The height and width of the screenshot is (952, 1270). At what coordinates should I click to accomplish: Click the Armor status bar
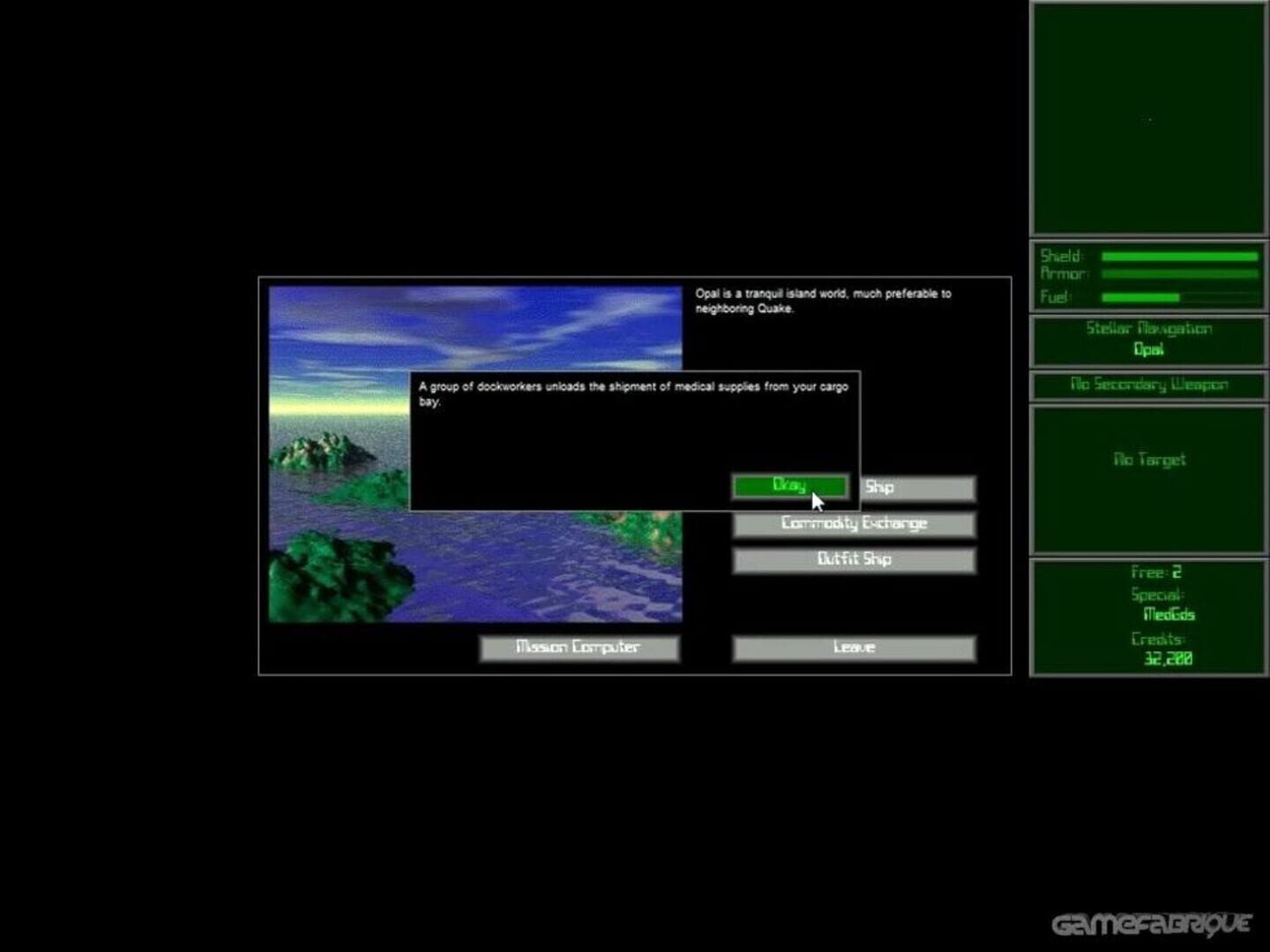[1179, 274]
